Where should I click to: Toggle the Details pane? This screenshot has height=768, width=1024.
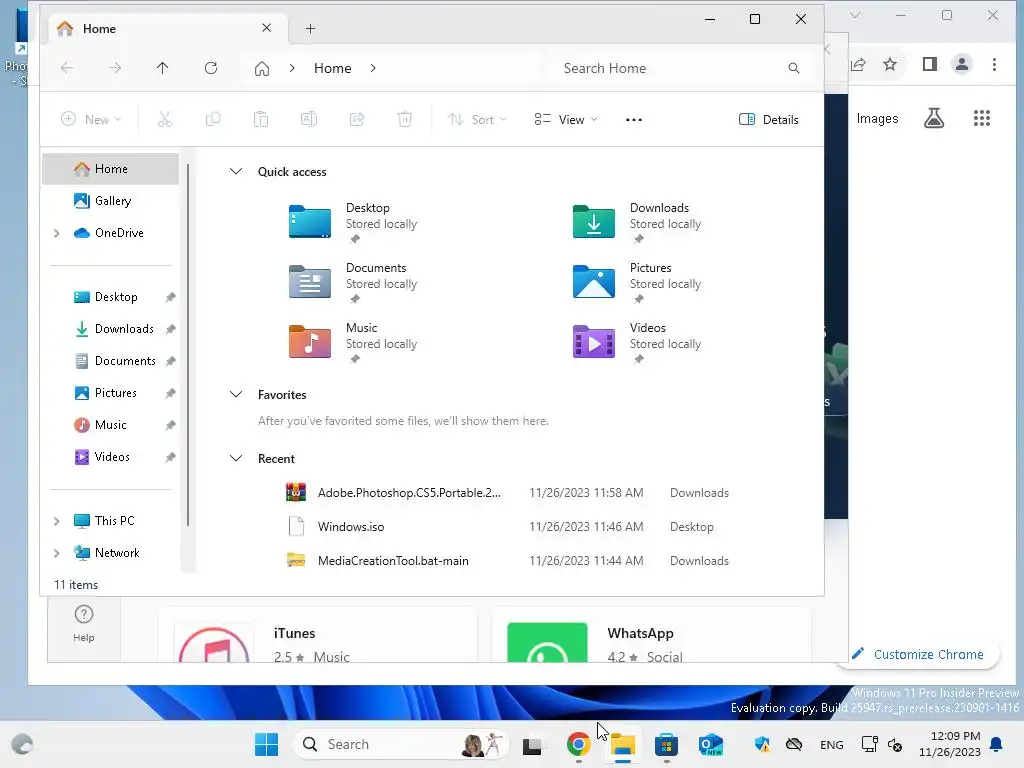(x=769, y=120)
